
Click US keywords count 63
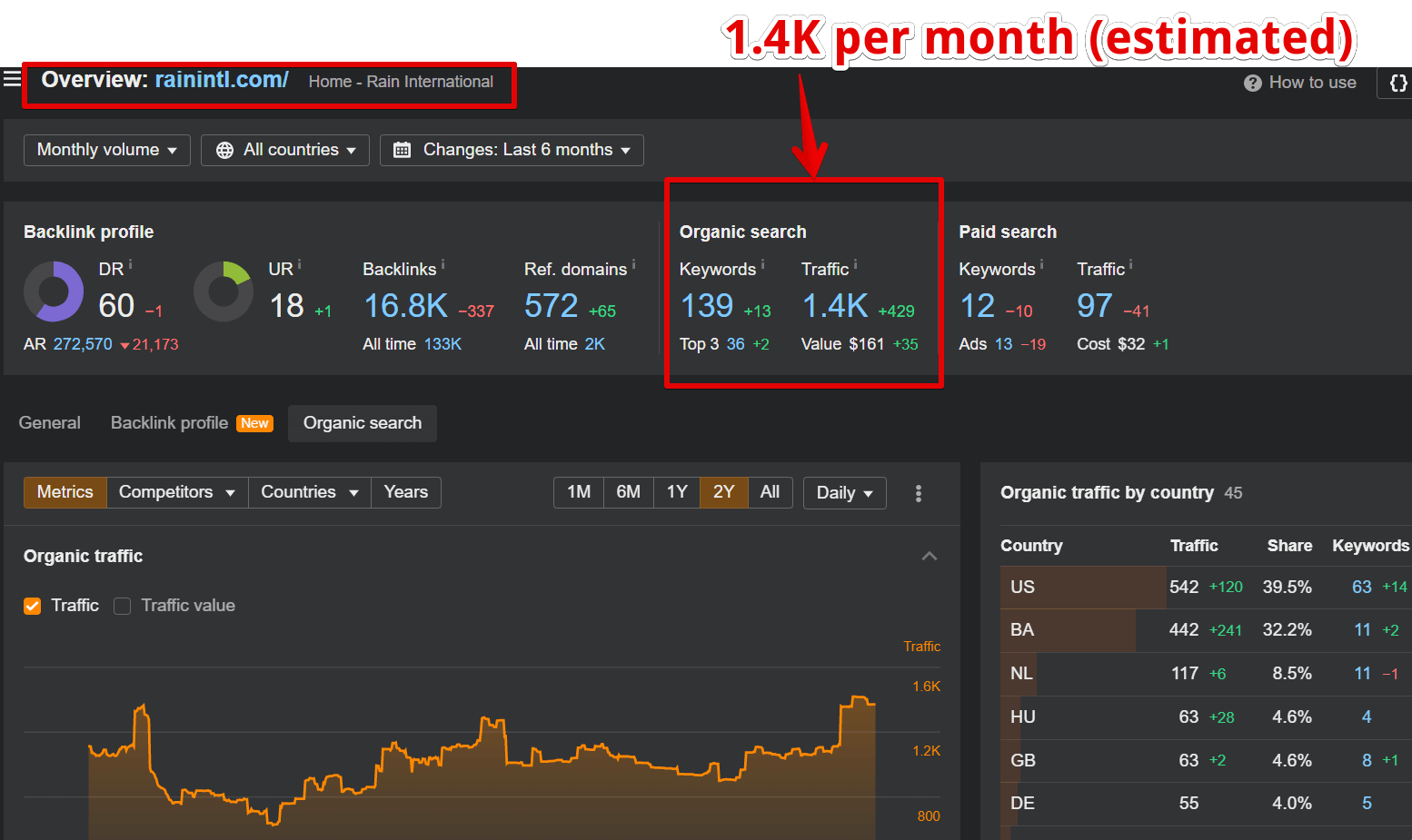coord(1361,588)
